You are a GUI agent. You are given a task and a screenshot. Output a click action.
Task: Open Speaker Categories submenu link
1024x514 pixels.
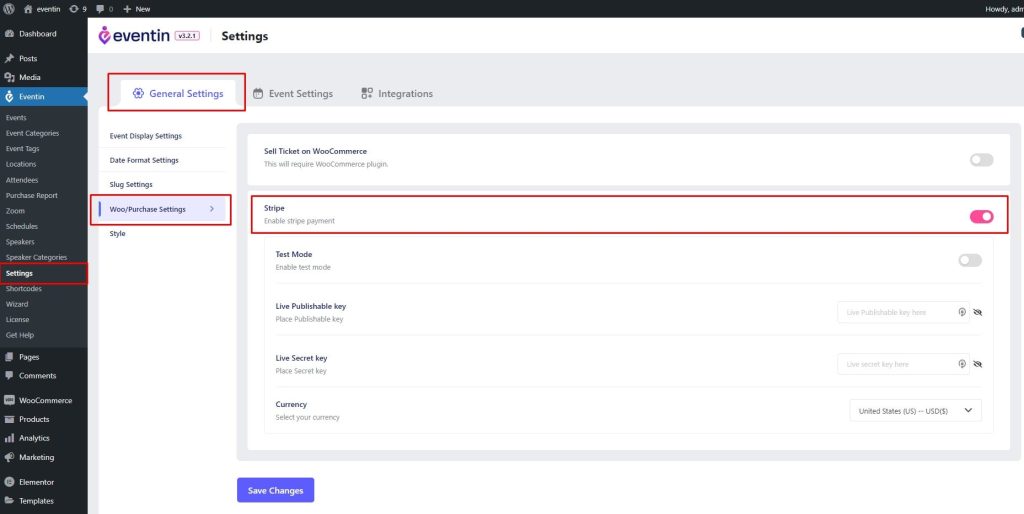37,257
